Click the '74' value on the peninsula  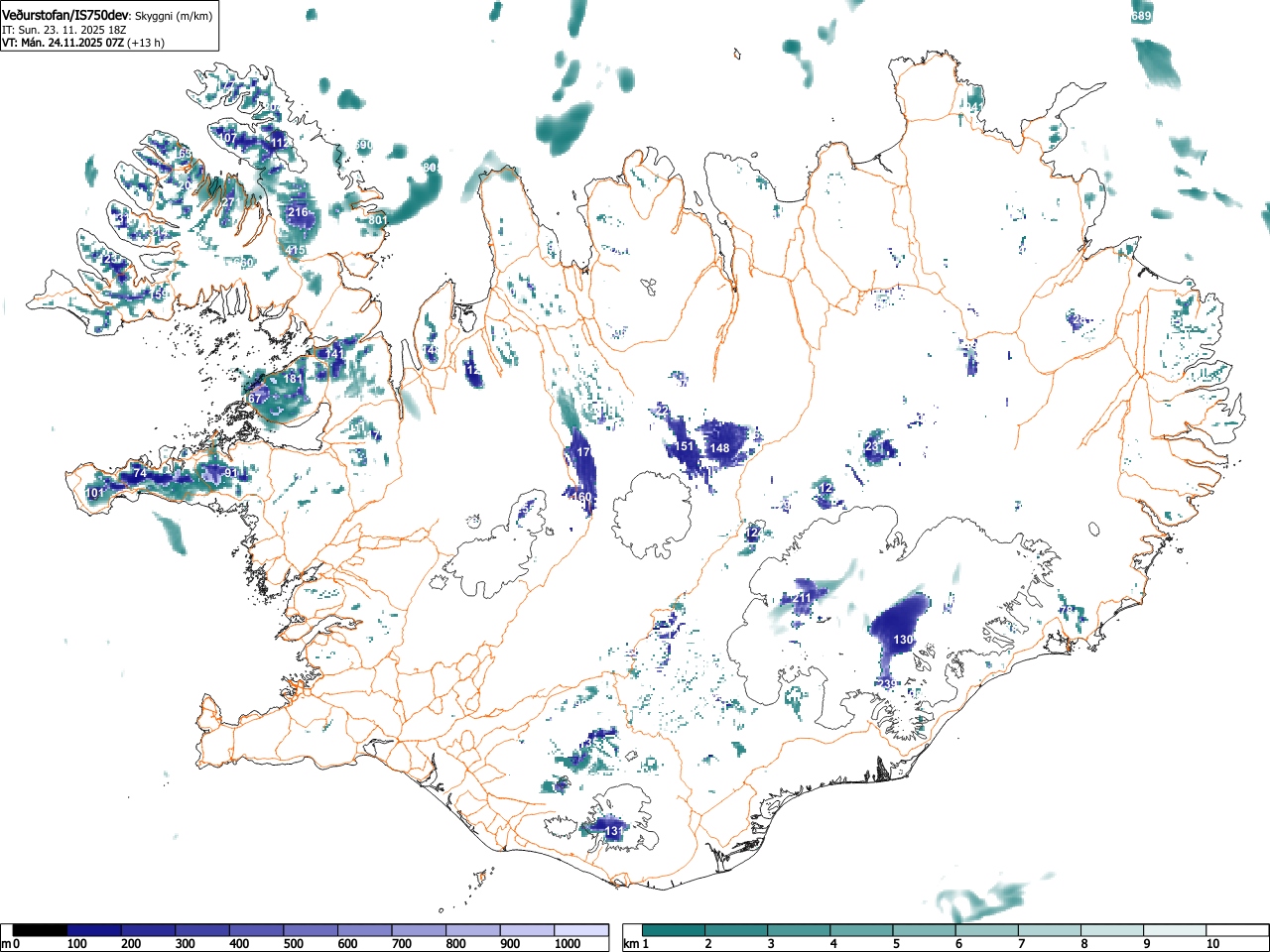139,474
